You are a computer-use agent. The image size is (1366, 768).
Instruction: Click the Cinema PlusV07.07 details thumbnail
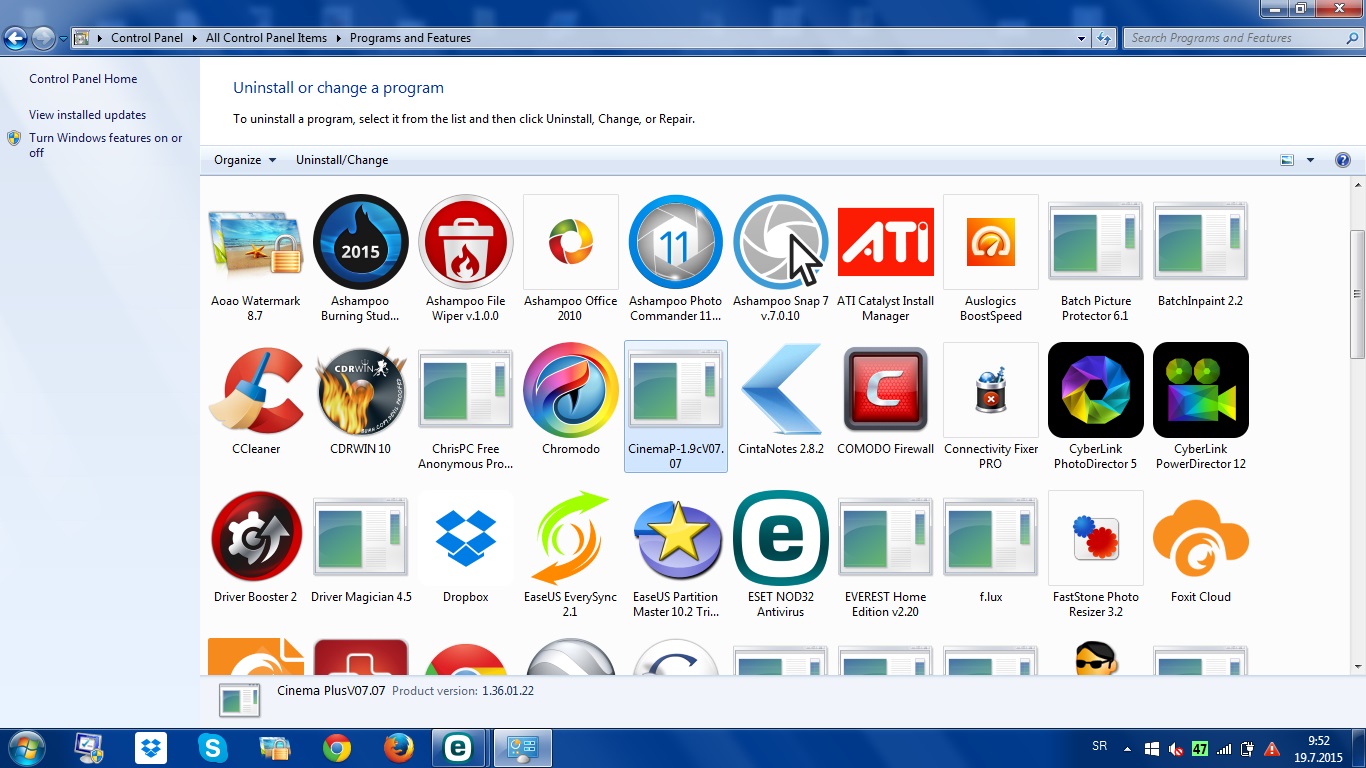[240, 700]
